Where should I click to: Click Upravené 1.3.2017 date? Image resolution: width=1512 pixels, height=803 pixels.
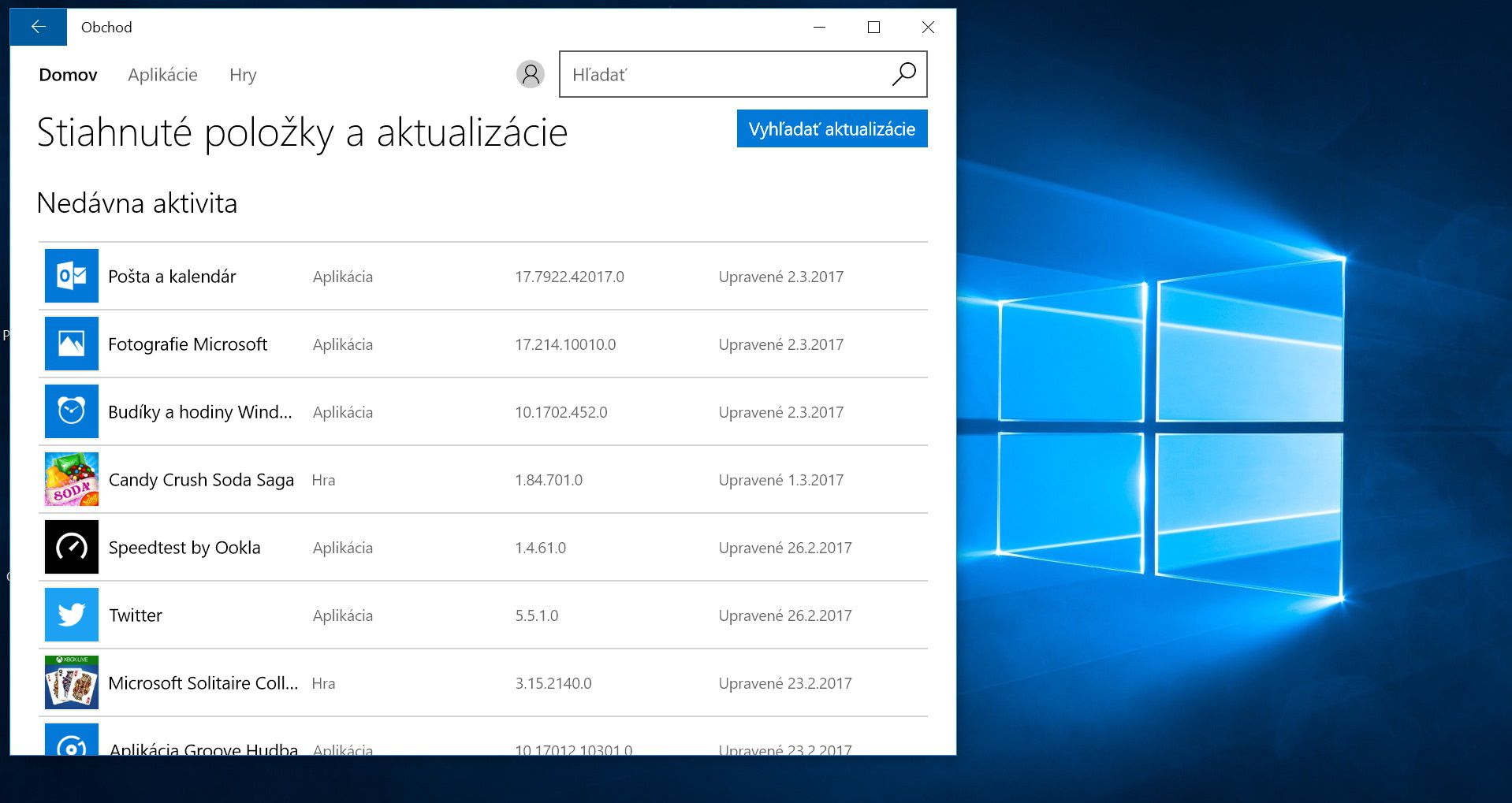click(780, 480)
